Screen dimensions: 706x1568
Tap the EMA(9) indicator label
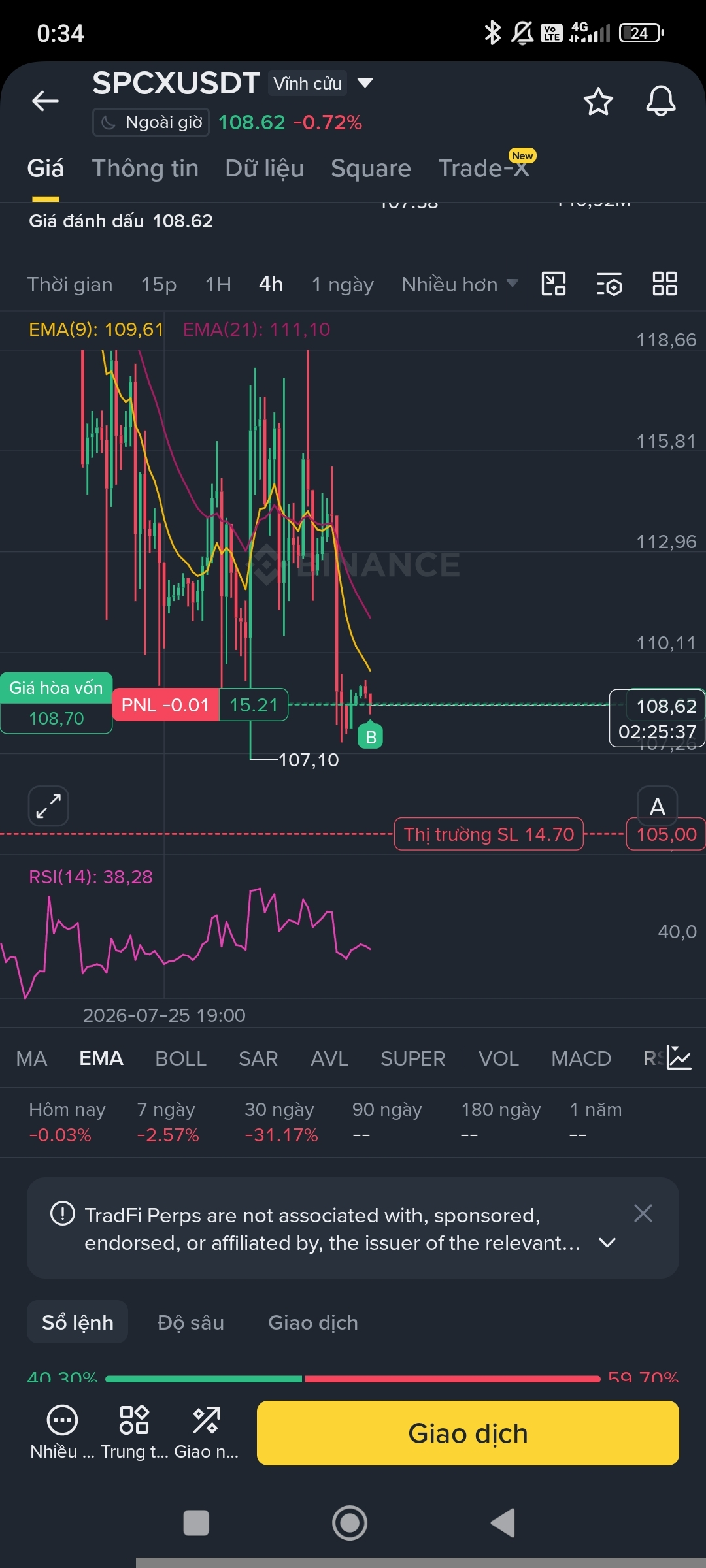(96, 329)
